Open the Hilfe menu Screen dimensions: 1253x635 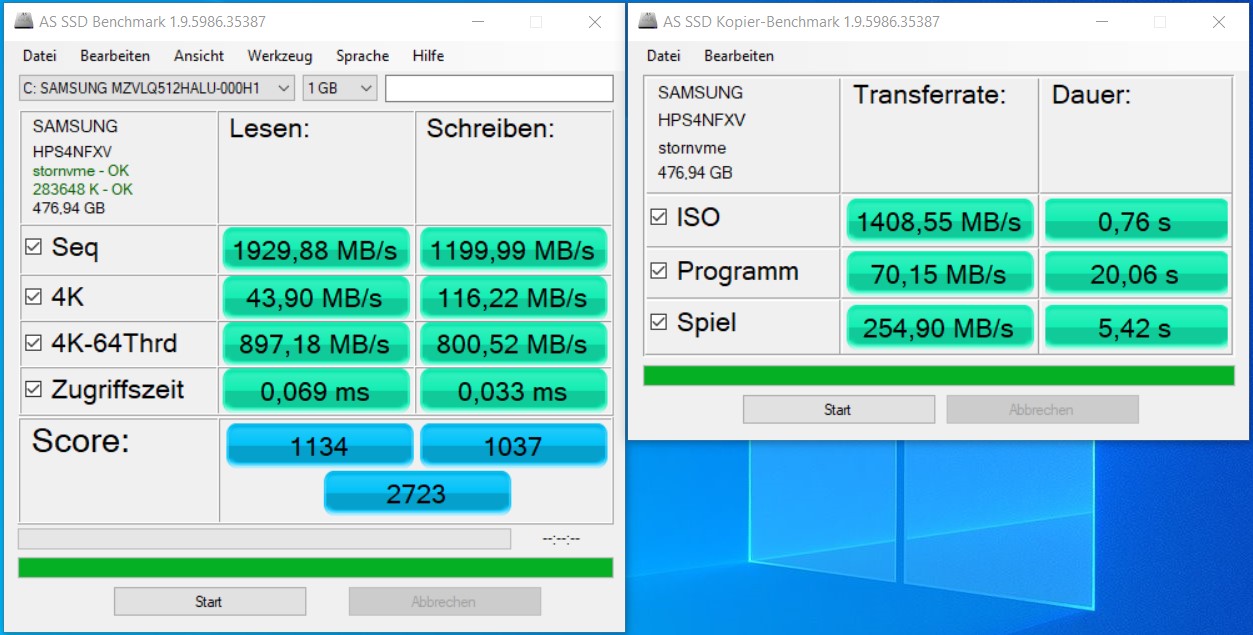428,56
